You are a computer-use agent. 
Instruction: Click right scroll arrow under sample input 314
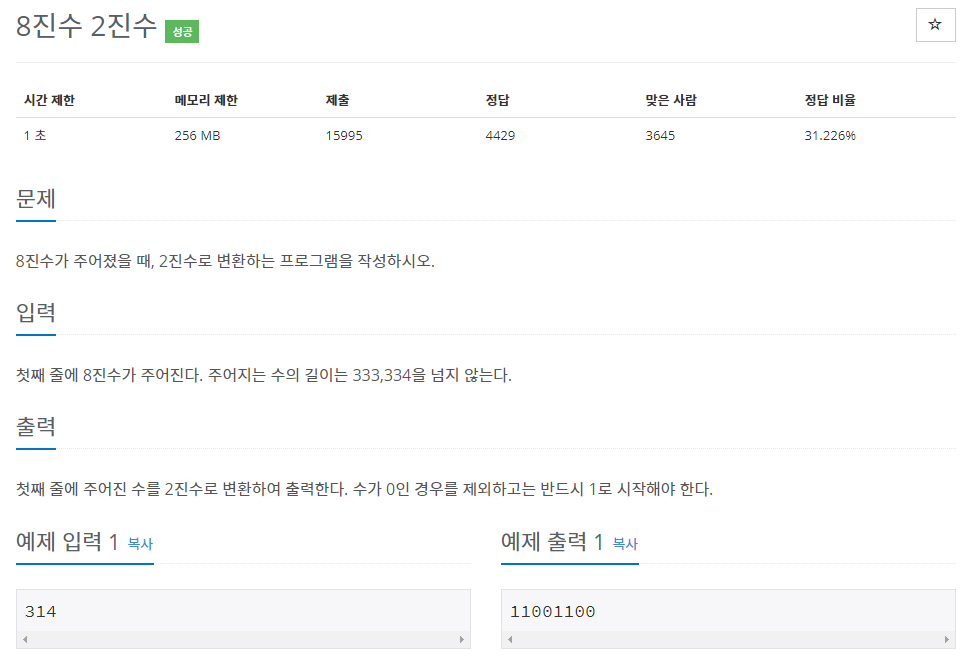point(462,639)
